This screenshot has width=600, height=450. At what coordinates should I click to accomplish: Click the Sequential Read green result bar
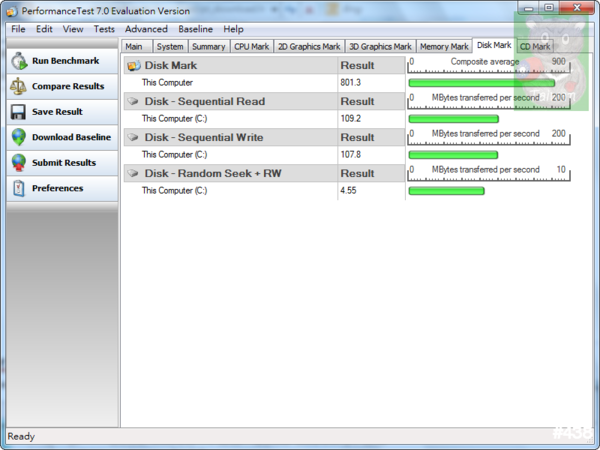click(x=453, y=119)
